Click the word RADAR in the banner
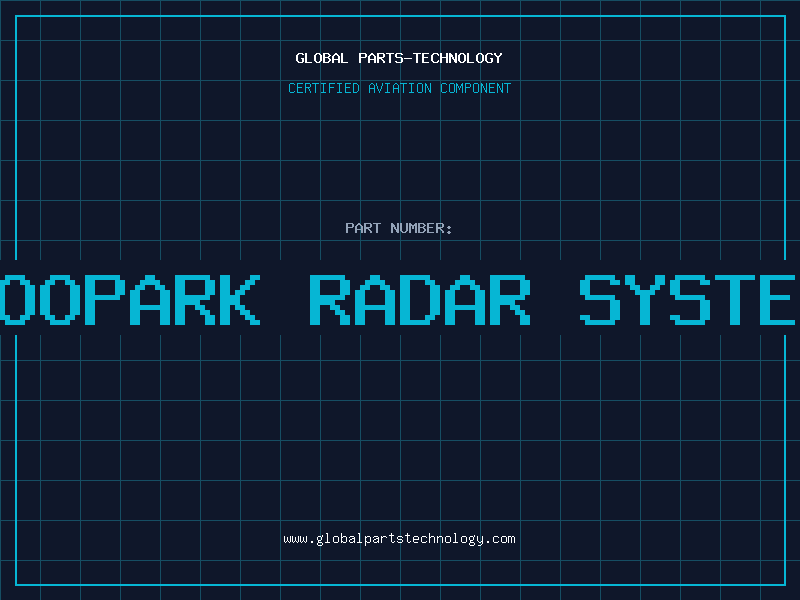 pyautogui.click(x=419, y=300)
